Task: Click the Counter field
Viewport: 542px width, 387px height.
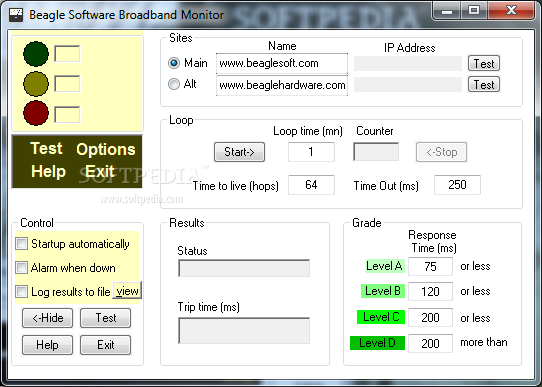Action: [x=376, y=152]
